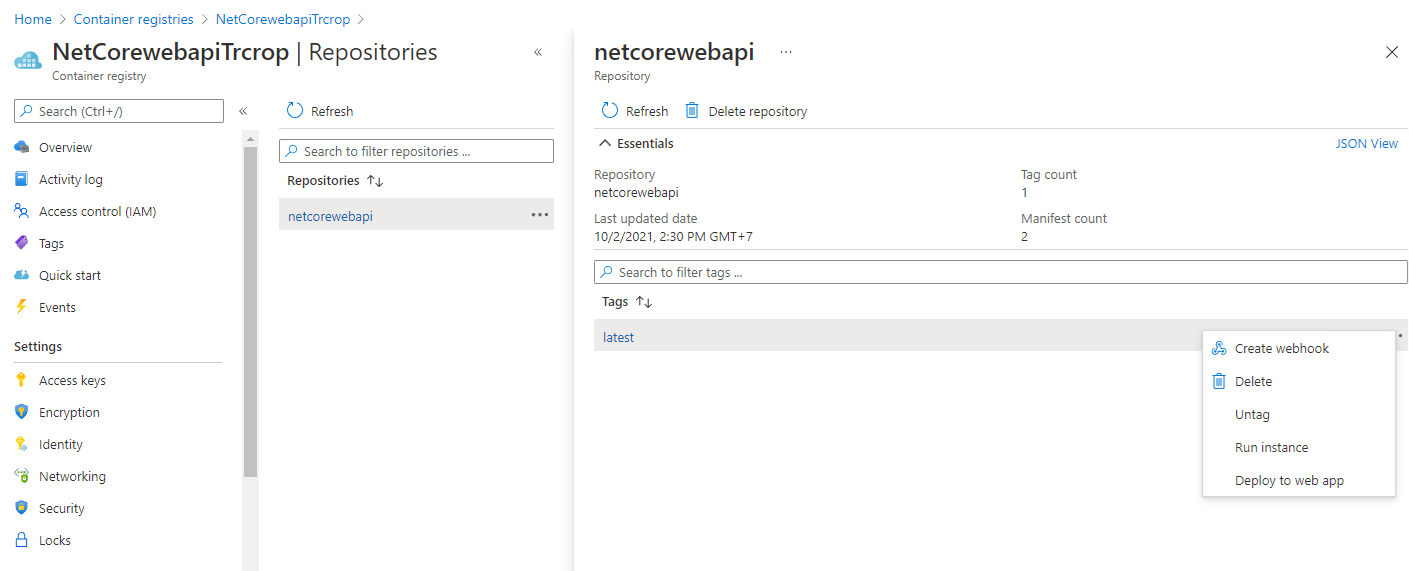Open the Identity icon
Screen dimensions: 1409x571
[22, 444]
